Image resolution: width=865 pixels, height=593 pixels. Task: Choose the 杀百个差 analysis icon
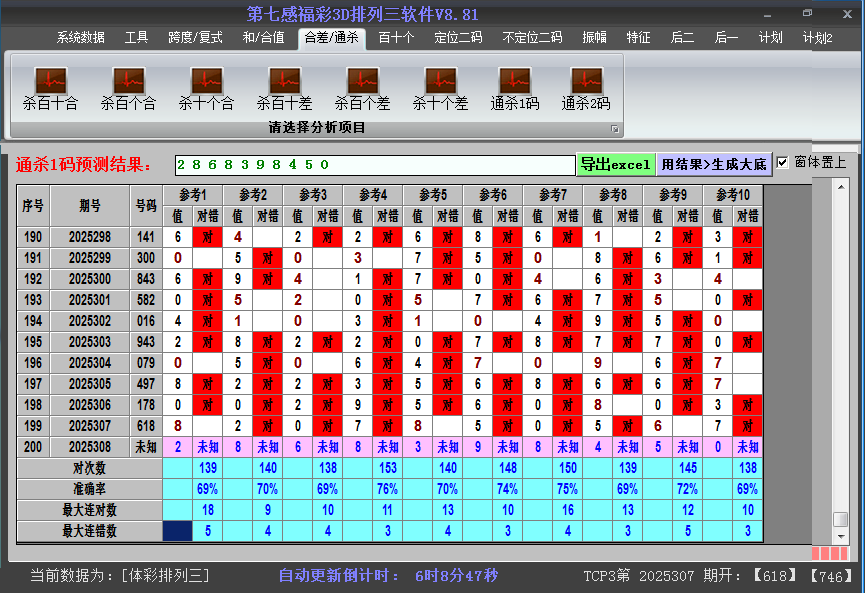pyautogui.click(x=362, y=82)
